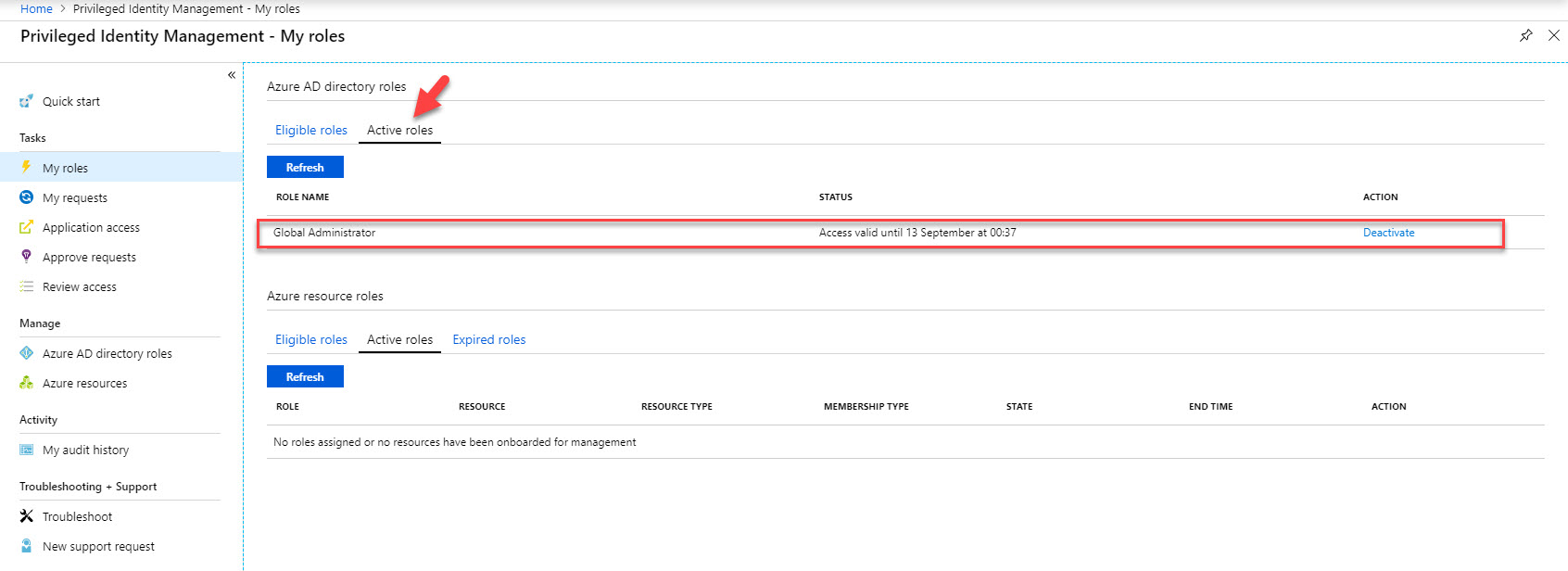Click the Review access list icon
The image size is (1568, 571).
27,286
